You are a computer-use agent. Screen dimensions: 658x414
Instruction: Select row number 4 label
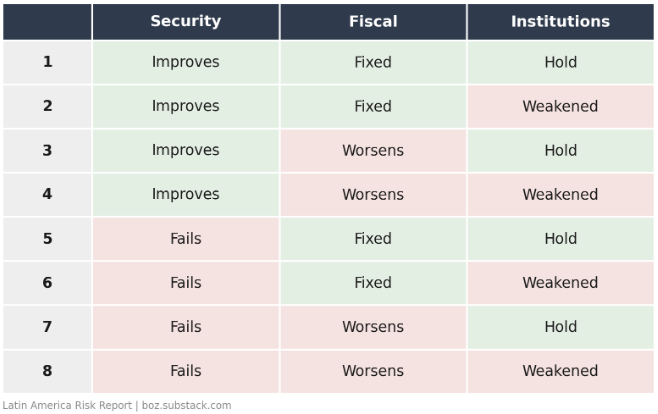point(47,194)
